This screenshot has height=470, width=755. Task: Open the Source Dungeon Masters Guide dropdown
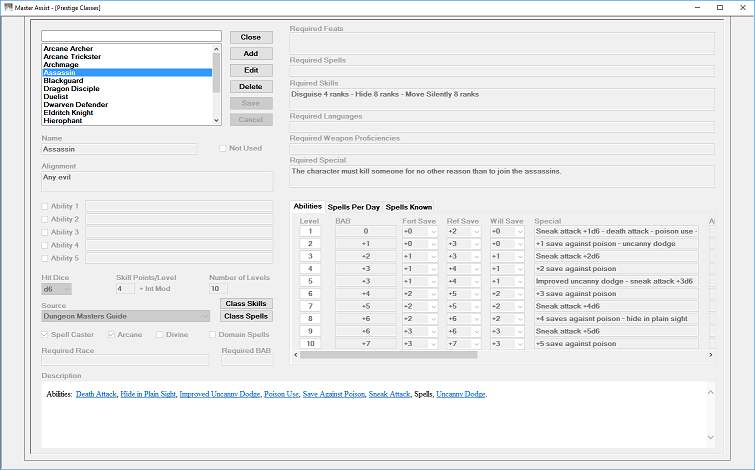(x=126, y=316)
